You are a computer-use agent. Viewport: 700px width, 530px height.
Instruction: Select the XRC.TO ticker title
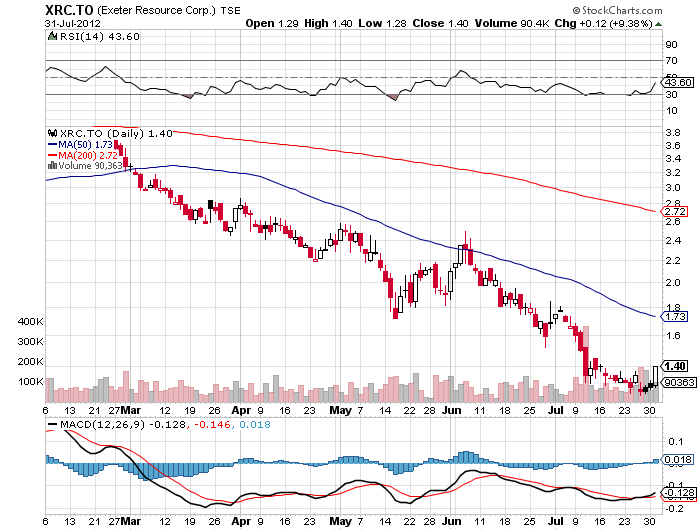tap(69, 9)
